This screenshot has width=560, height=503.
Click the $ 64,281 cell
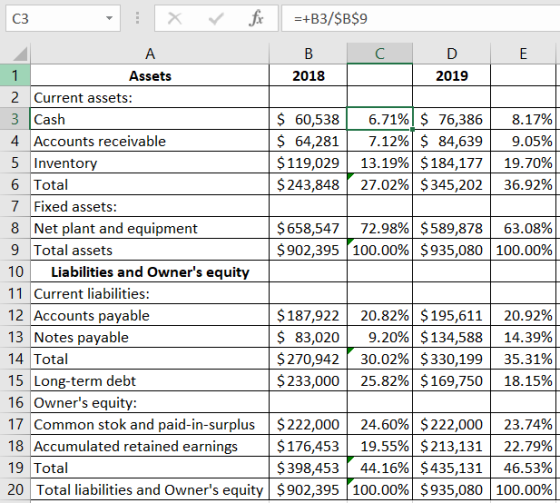(308, 141)
